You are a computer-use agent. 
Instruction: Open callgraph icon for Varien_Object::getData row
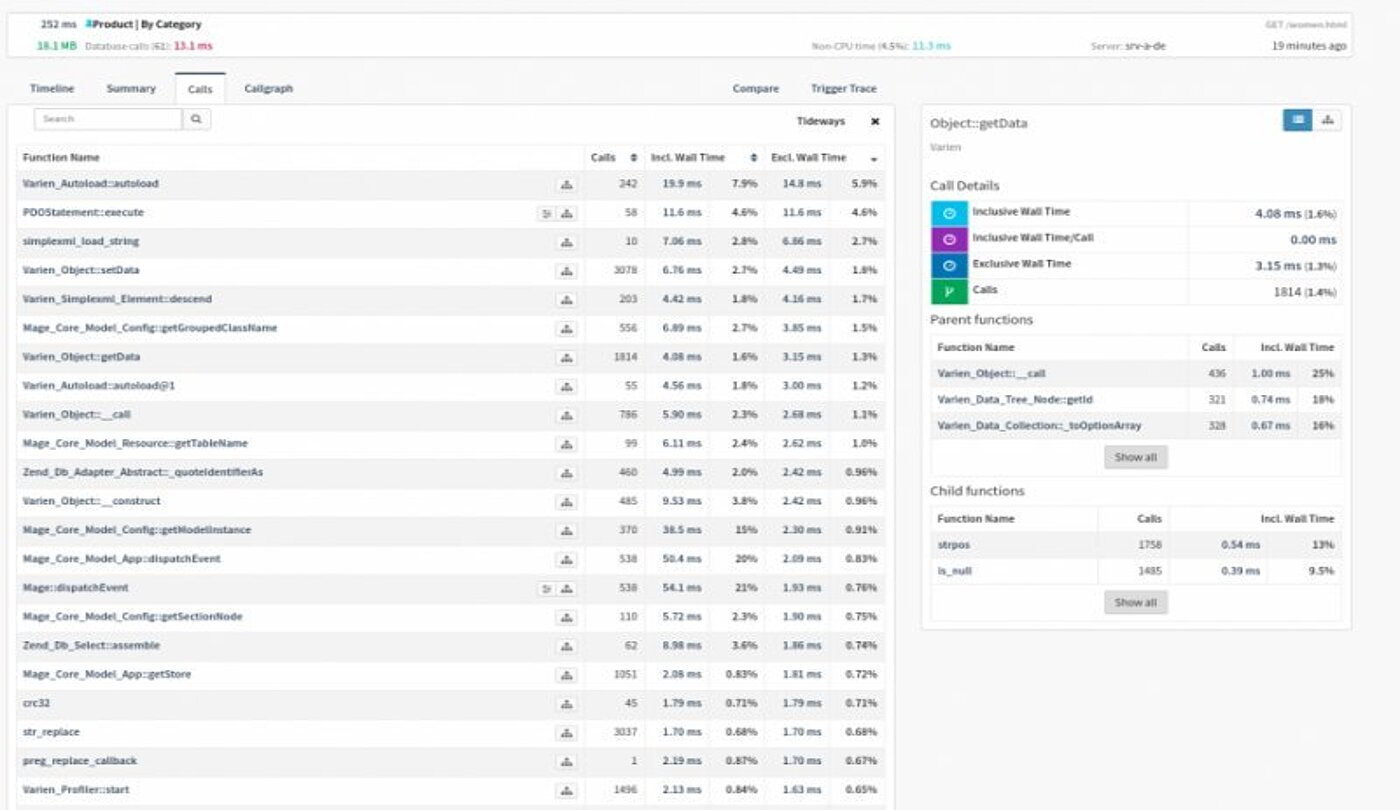click(567, 357)
